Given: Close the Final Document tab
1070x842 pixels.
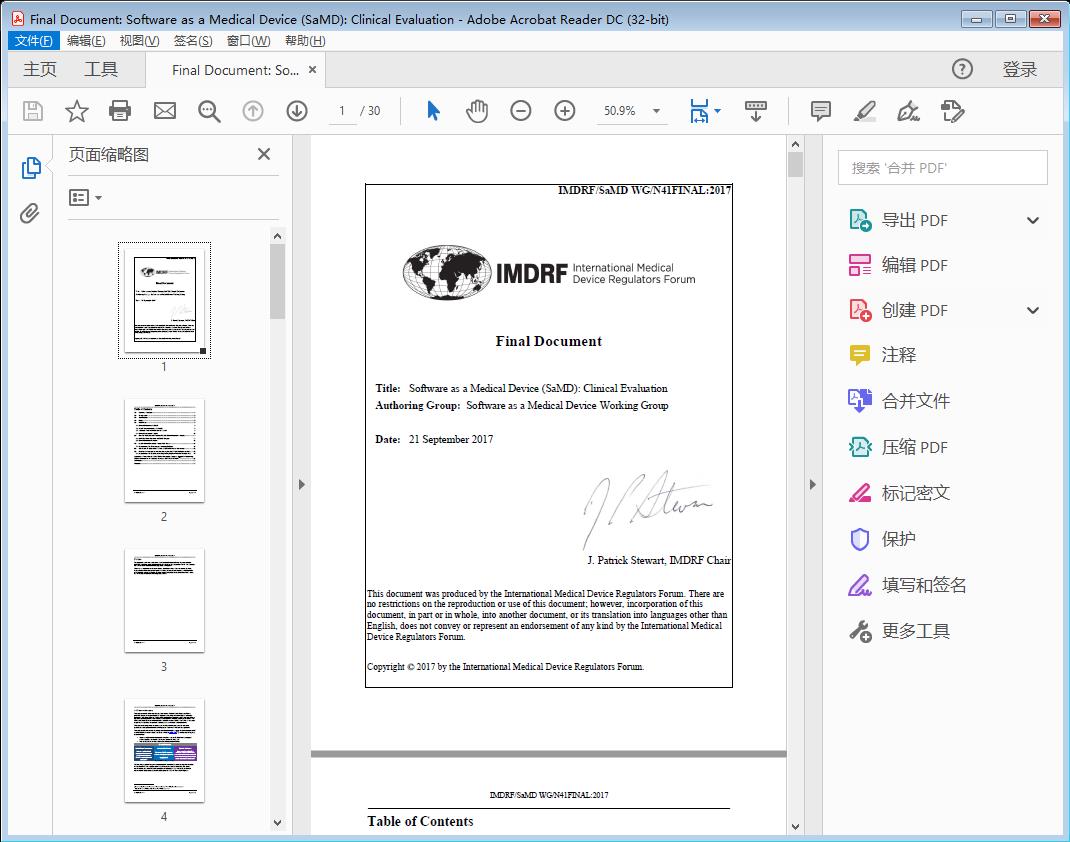Looking at the screenshot, I should [x=313, y=70].
